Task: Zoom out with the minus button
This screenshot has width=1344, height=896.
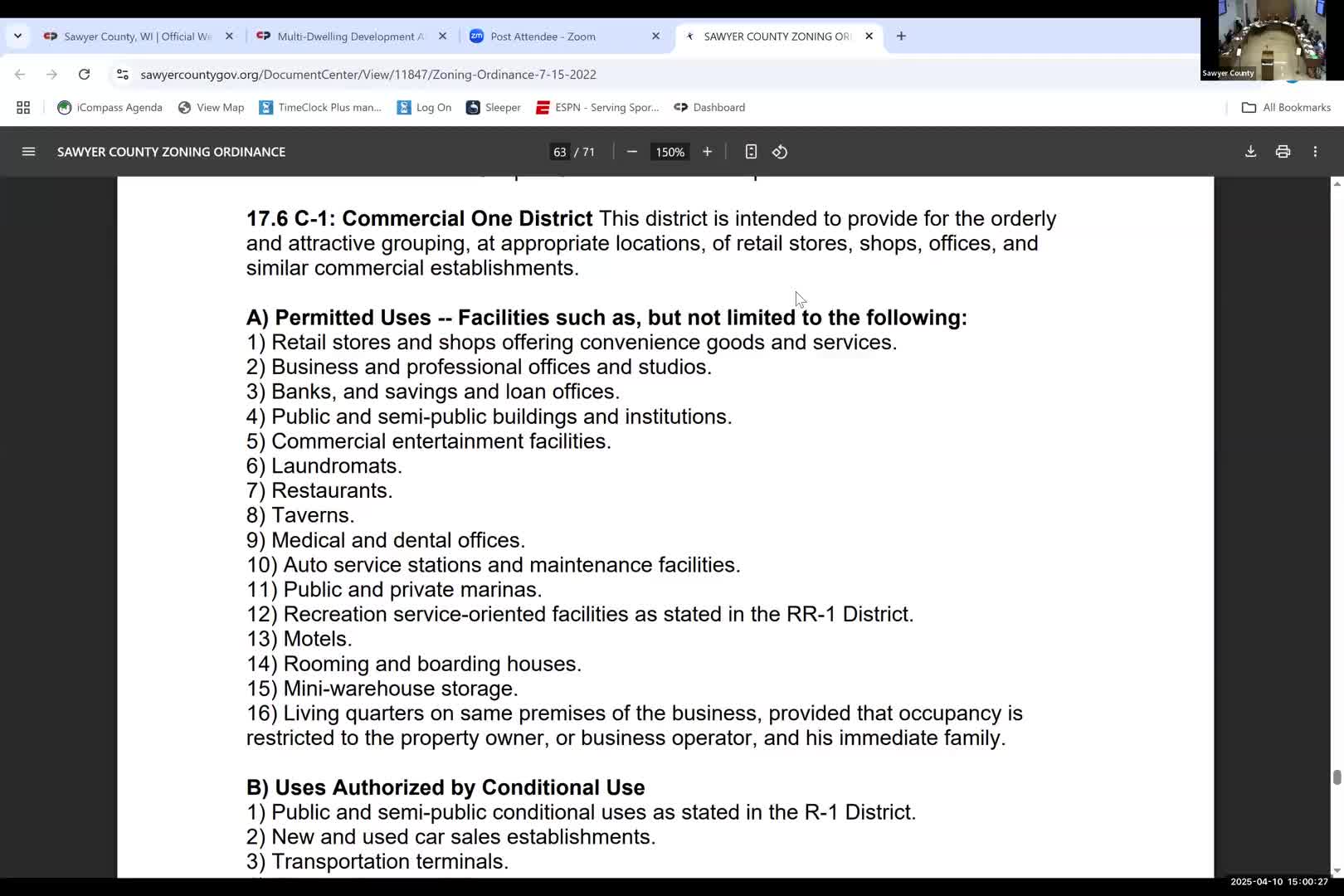Action: (632, 152)
